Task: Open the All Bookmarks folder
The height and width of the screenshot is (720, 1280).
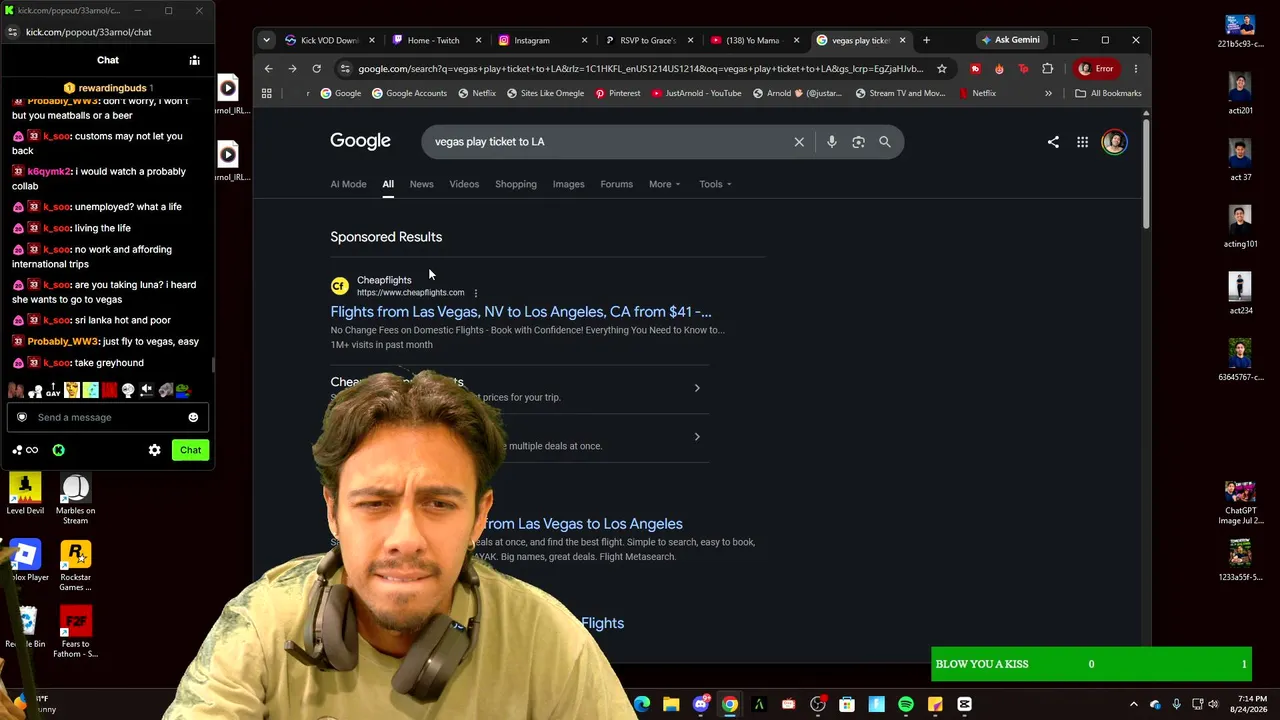Action: click(x=1108, y=93)
